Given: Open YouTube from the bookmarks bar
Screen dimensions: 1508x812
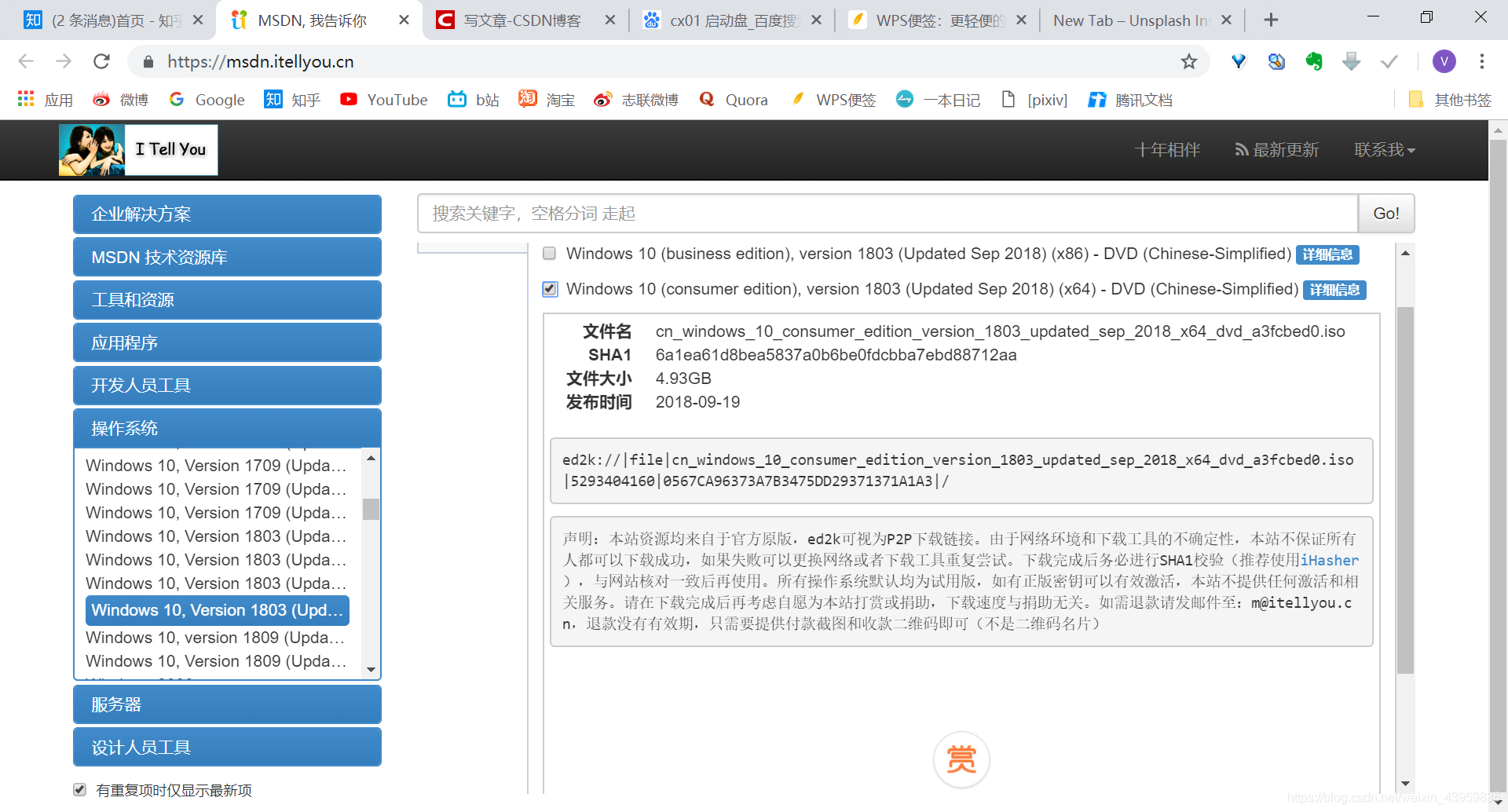Looking at the screenshot, I should tap(383, 100).
